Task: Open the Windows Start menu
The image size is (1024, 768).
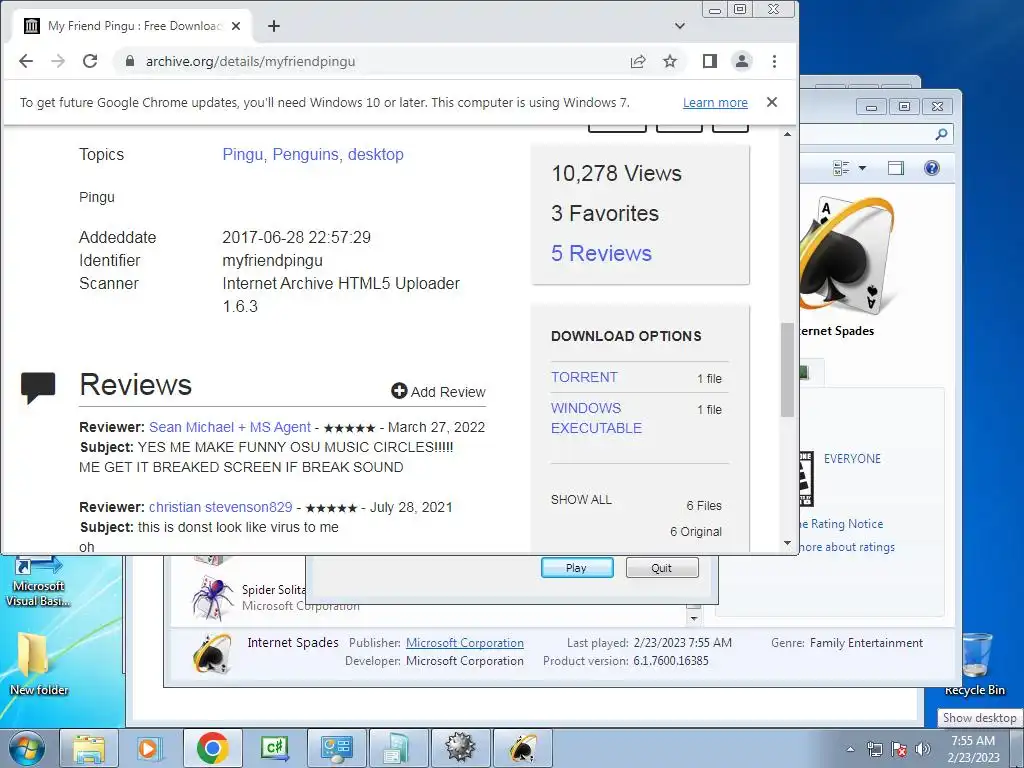Action: 25,748
